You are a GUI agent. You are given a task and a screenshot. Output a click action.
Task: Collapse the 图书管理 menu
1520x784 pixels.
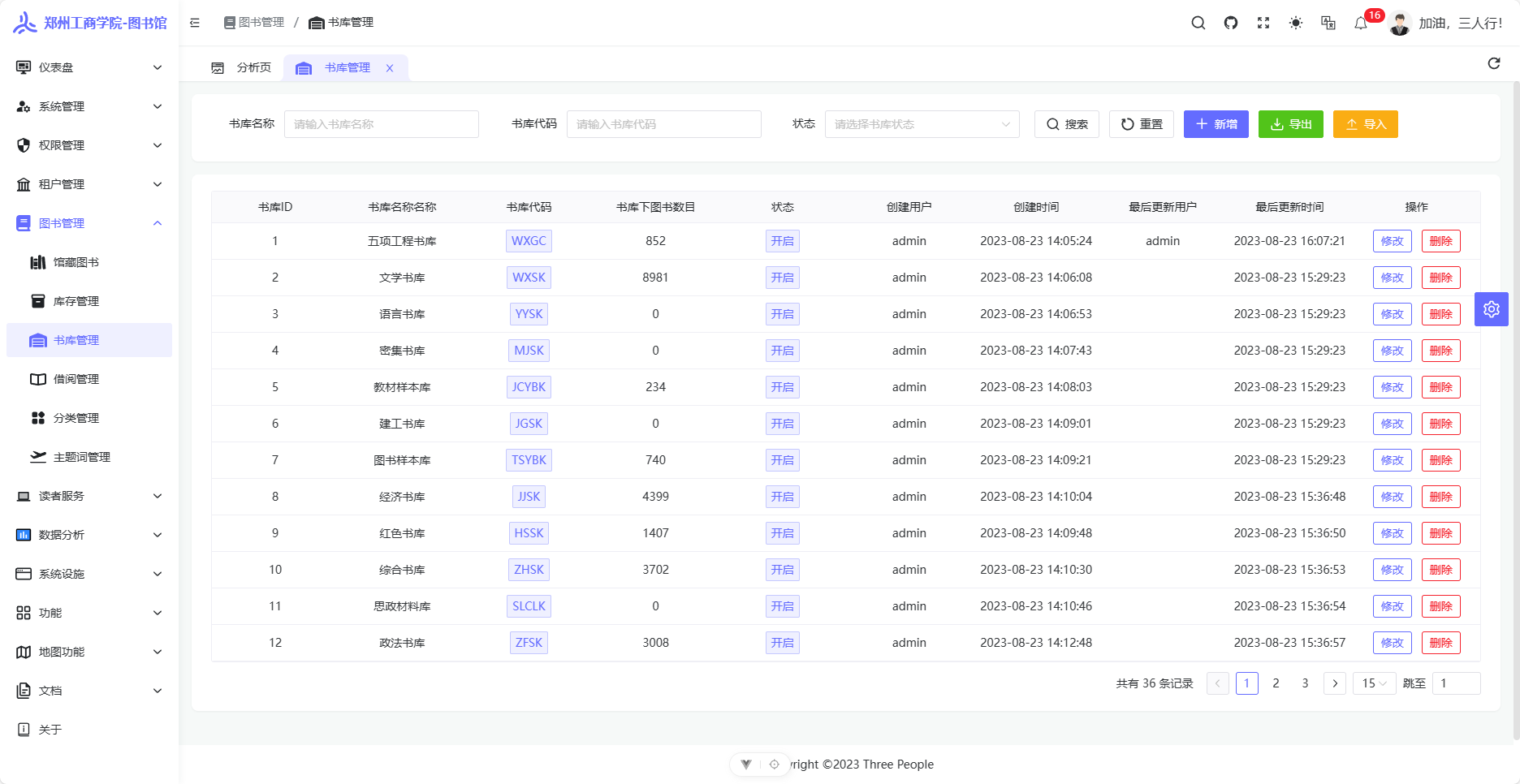(89, 223)
